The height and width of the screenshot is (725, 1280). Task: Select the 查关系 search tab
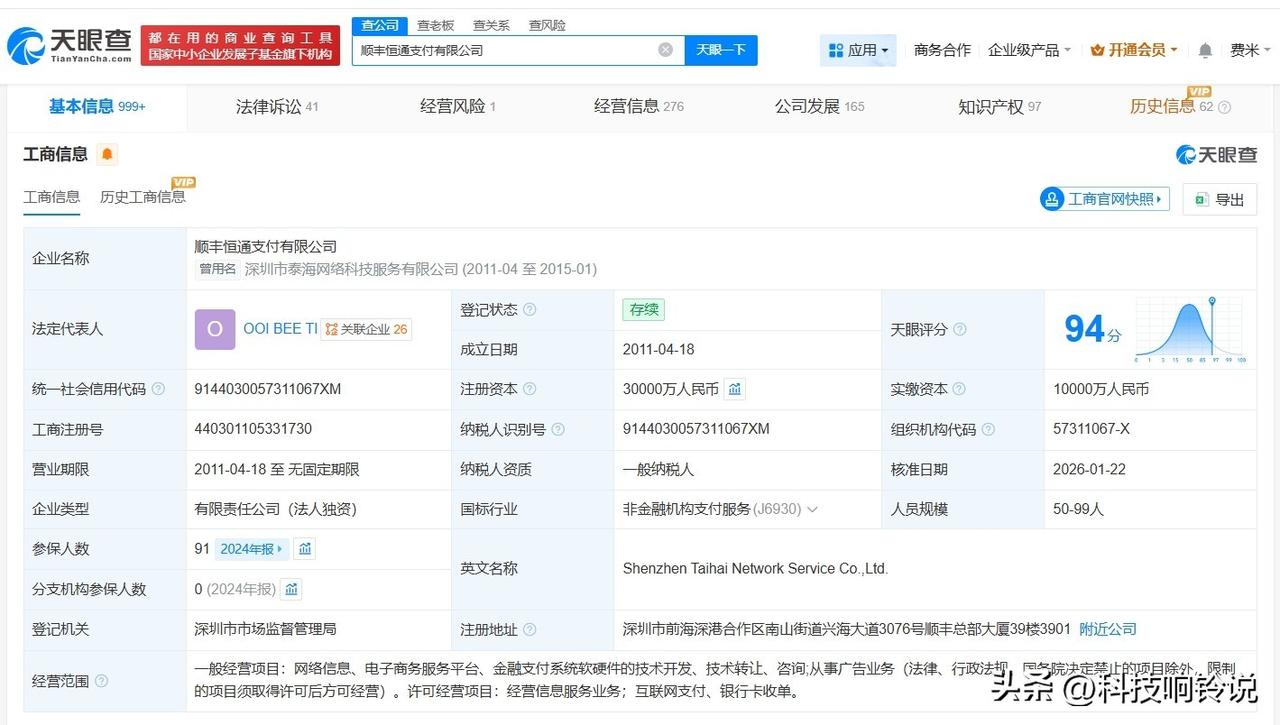coord(491,25)
